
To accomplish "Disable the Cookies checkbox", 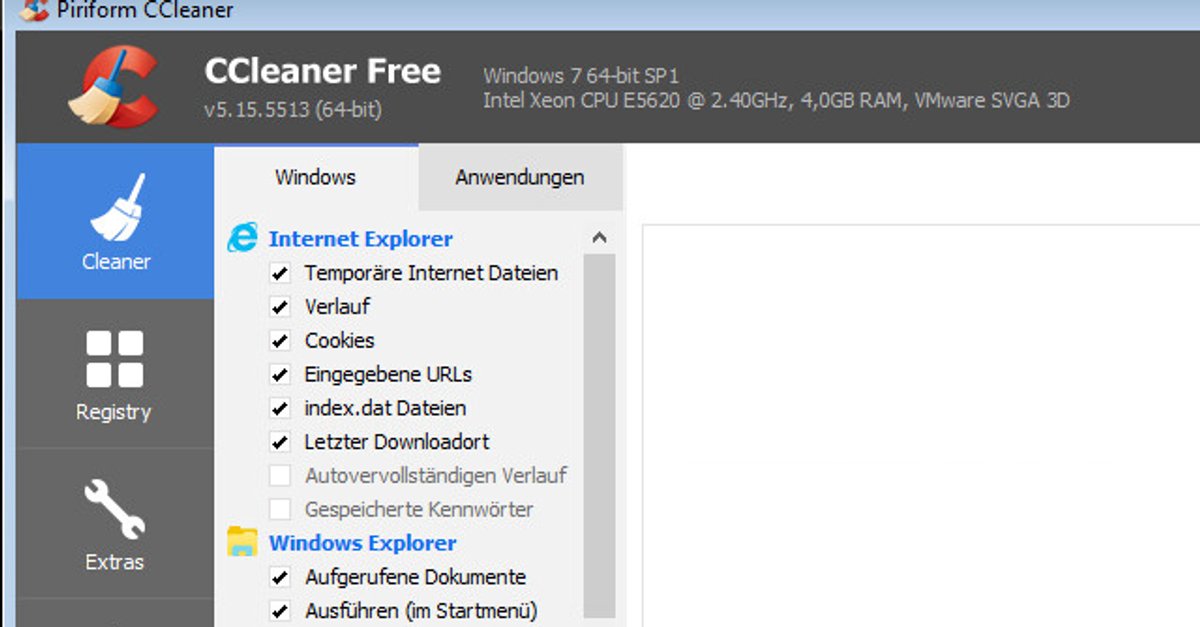I will tap(280, 341).
